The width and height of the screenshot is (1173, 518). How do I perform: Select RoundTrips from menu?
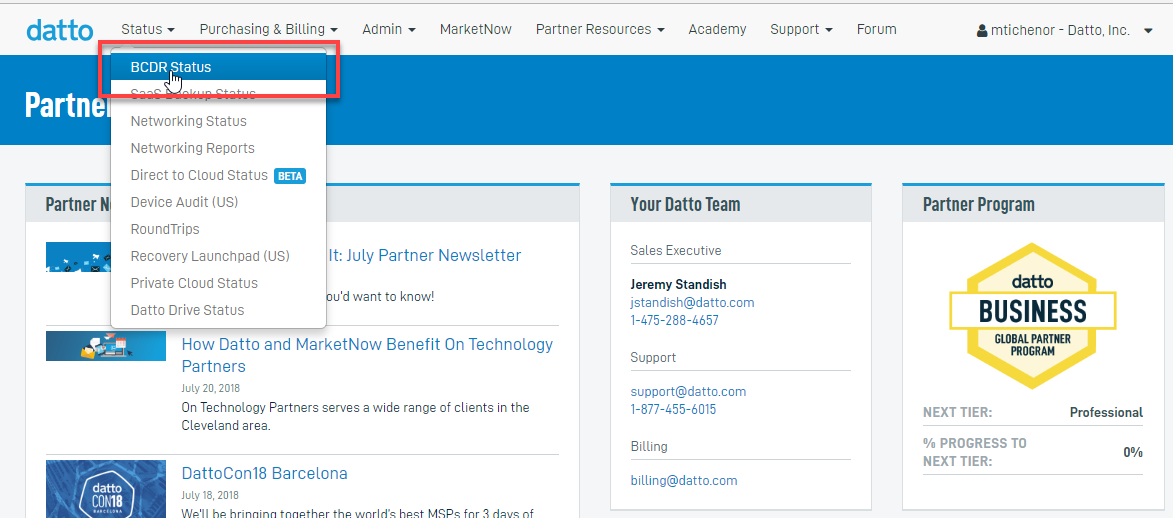(218, 228)
